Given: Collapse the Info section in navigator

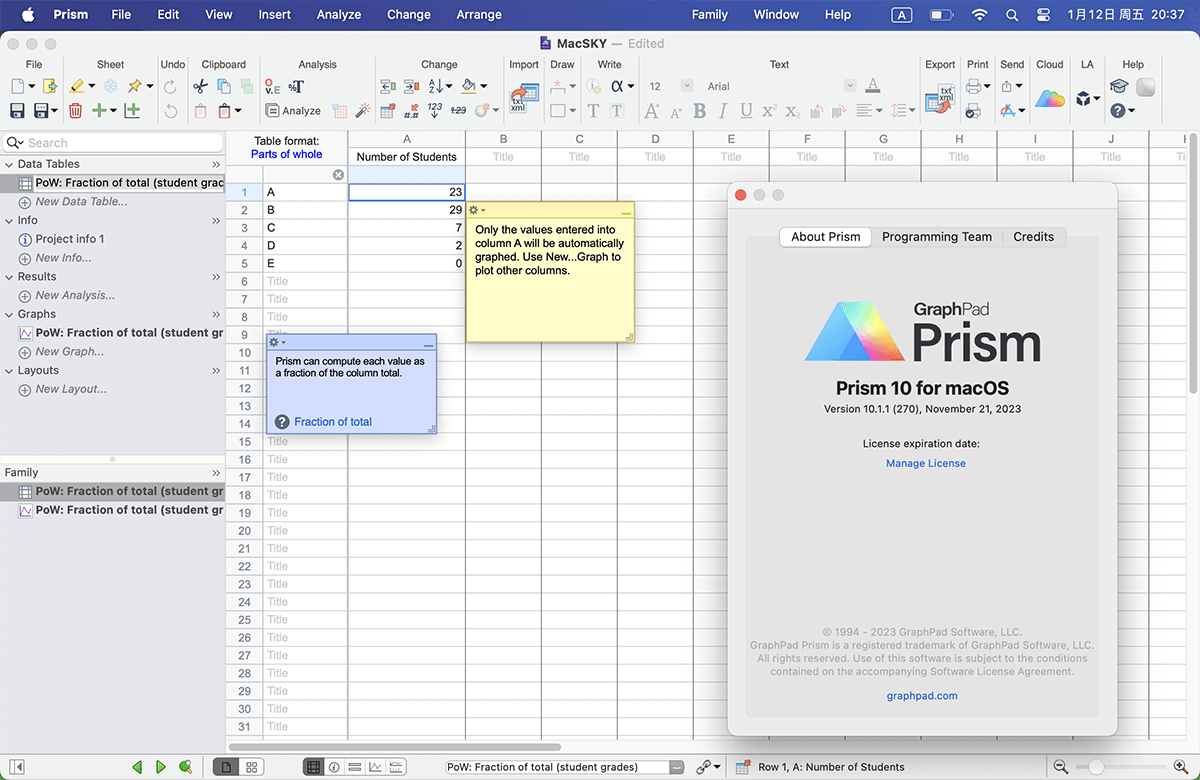Looking at the screenshot, I should click(10, 220).
